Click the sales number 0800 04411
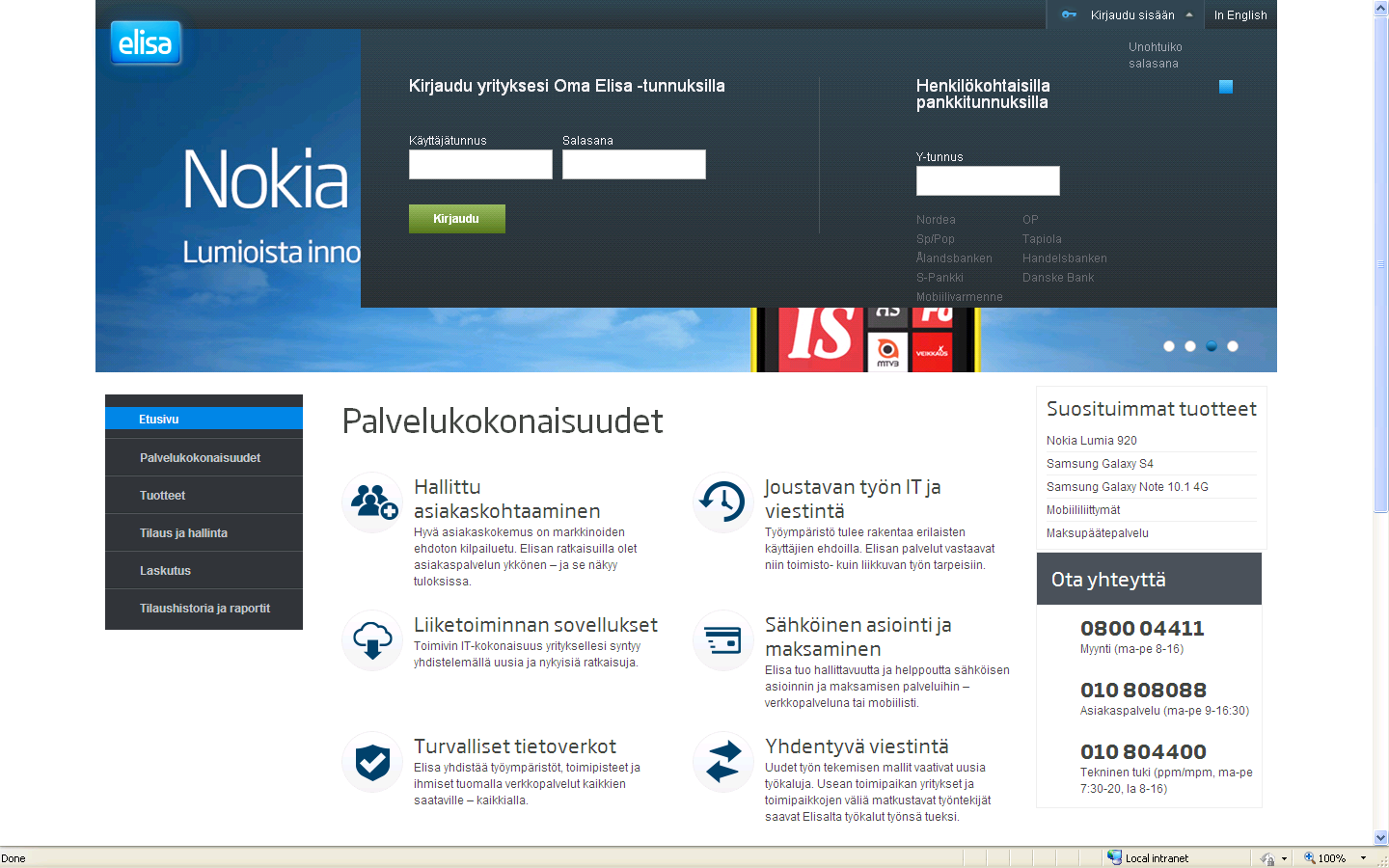 (1142, 629)
